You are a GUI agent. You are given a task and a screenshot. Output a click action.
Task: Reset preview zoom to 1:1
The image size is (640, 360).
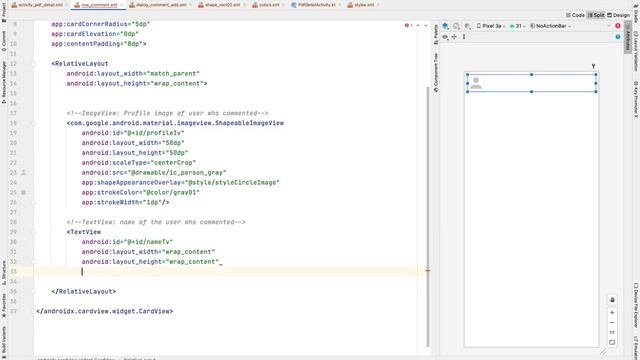(x=612, y=332)
